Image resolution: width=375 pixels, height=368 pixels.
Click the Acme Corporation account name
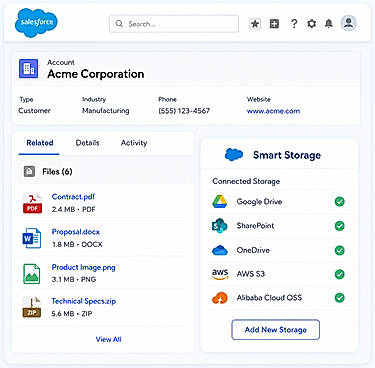point(96,74)
